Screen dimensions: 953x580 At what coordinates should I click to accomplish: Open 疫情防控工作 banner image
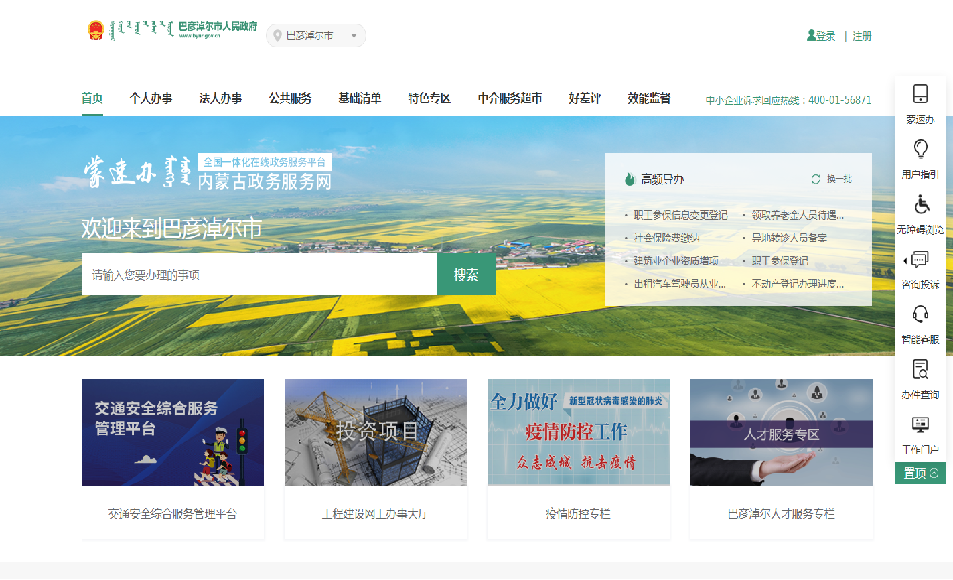(x=579, y=432)
